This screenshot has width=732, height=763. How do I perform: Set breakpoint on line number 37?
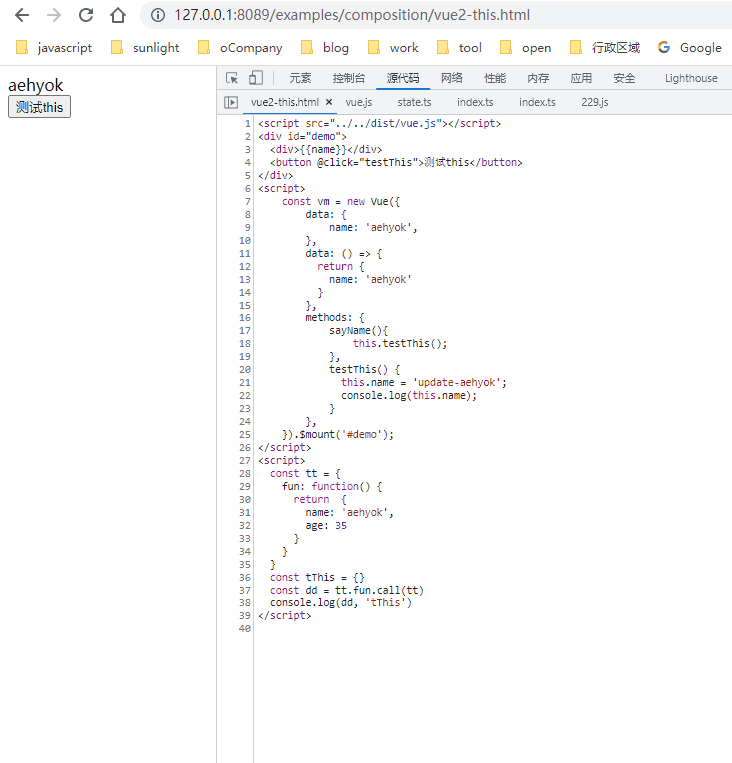(x=245, y=590)
